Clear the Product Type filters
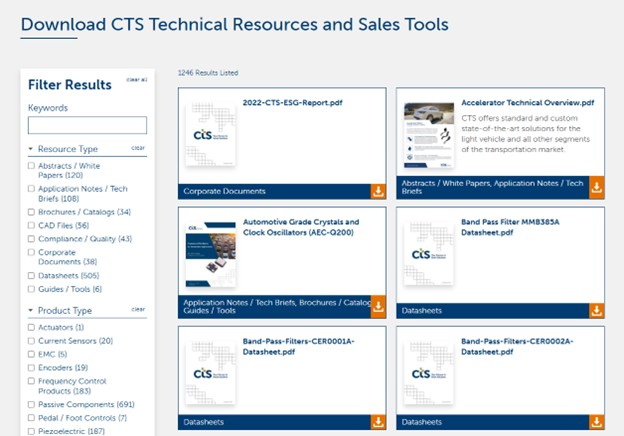624x436 pixels. pos(138,309)
